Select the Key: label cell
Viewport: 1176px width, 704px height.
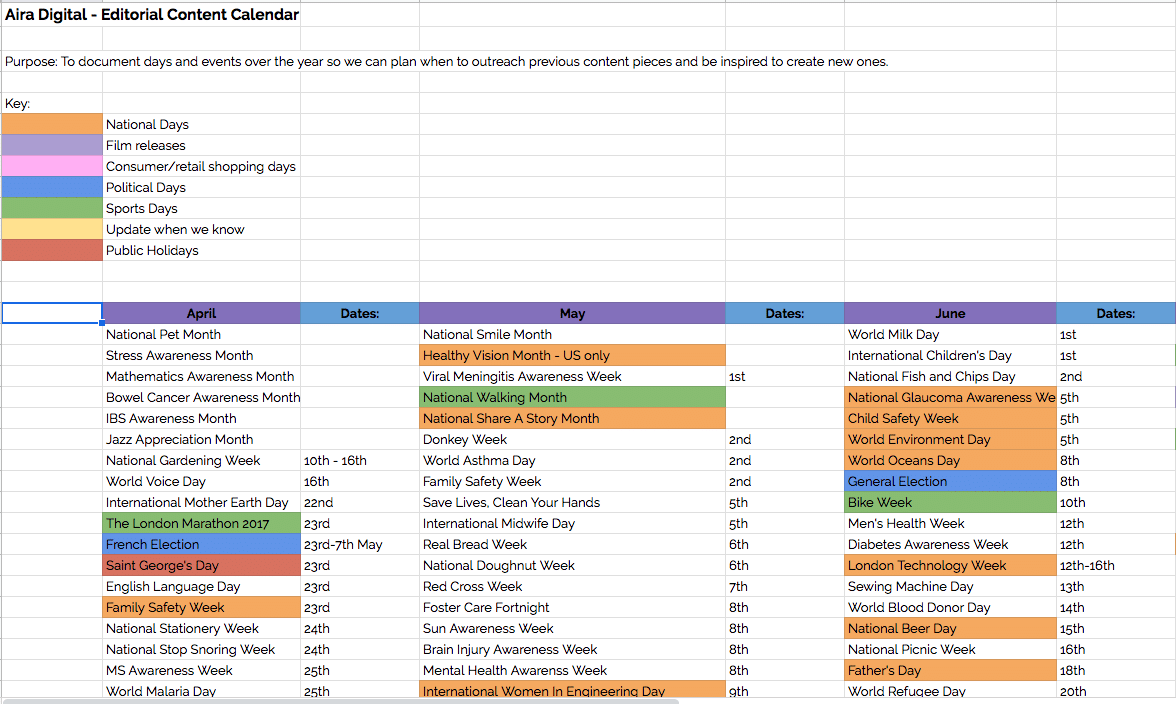pos(52,103)
